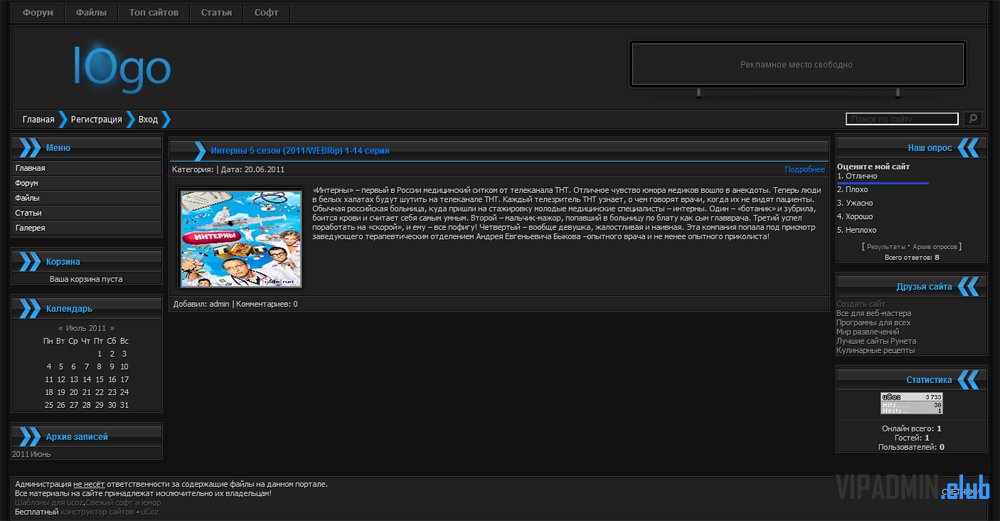Click the uCoz footer link
Screen dimensions: 1000x521
click(149, 511)
